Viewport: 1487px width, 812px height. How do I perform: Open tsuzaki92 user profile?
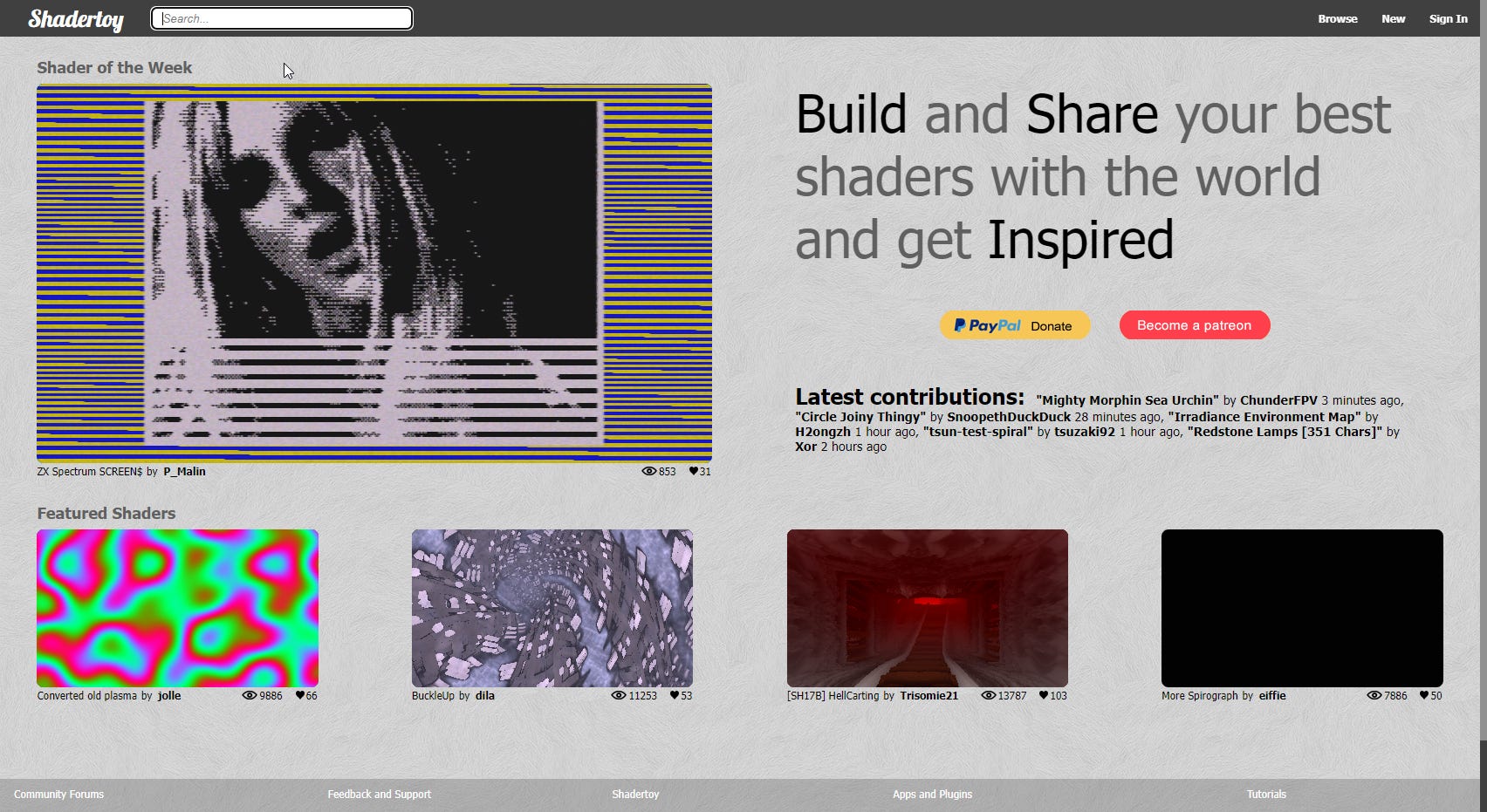click(x=1085, y=432)
